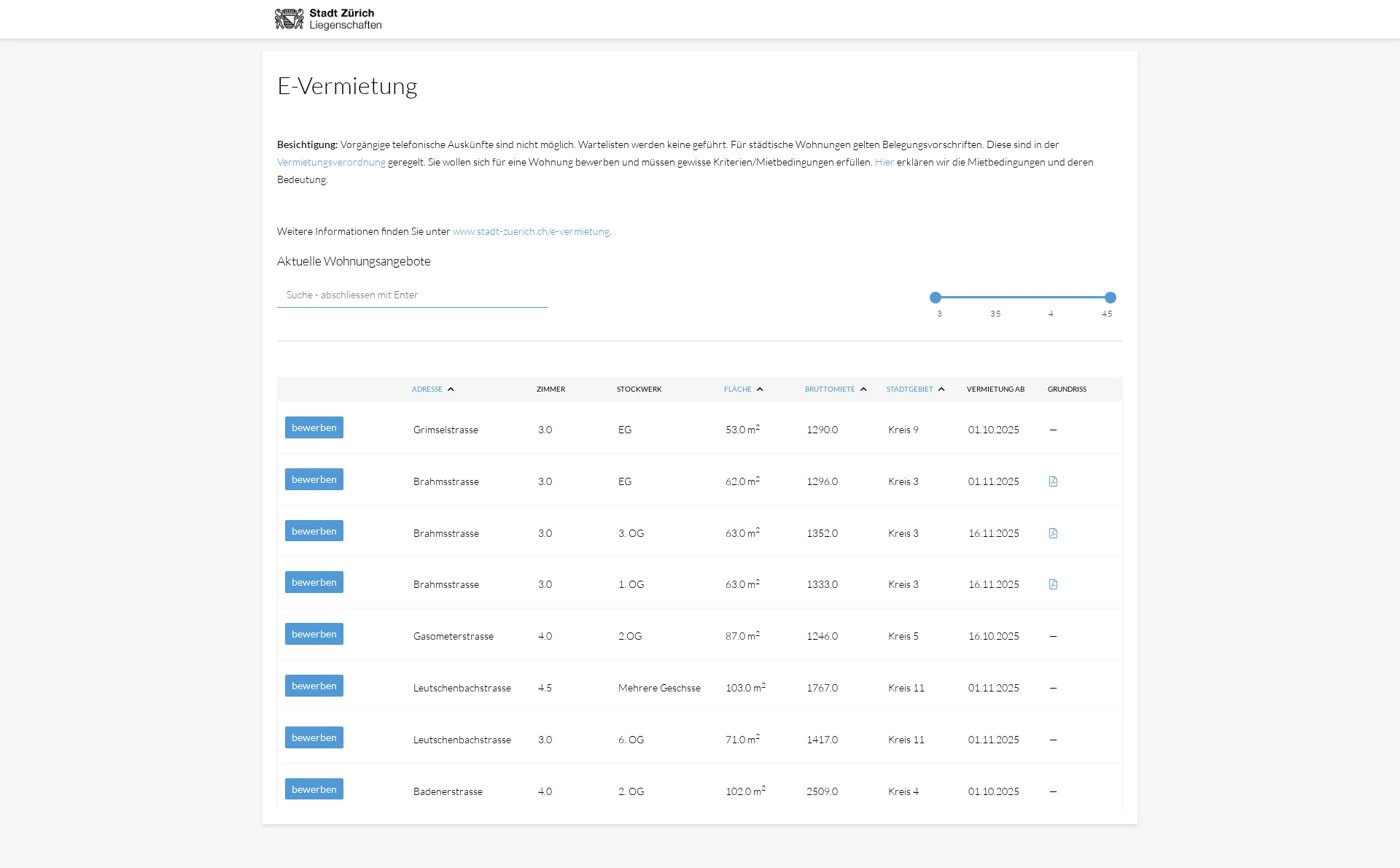Apply for Brahmsstrasse EG apartment
The height and width of the screenshot is (868, 1400).
coord(314,479)
